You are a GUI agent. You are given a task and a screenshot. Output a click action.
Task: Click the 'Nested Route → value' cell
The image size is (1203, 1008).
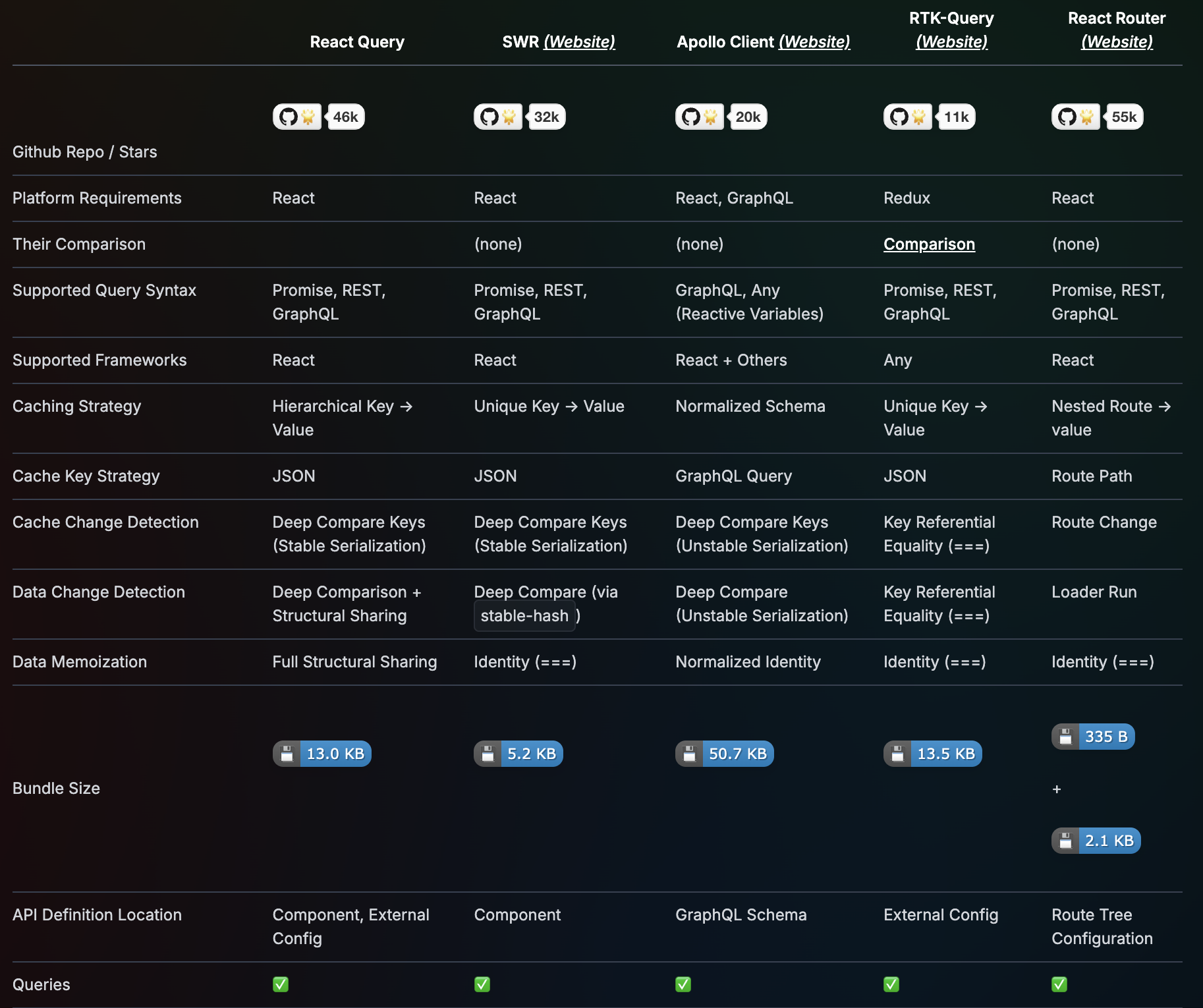point(1111,418)
